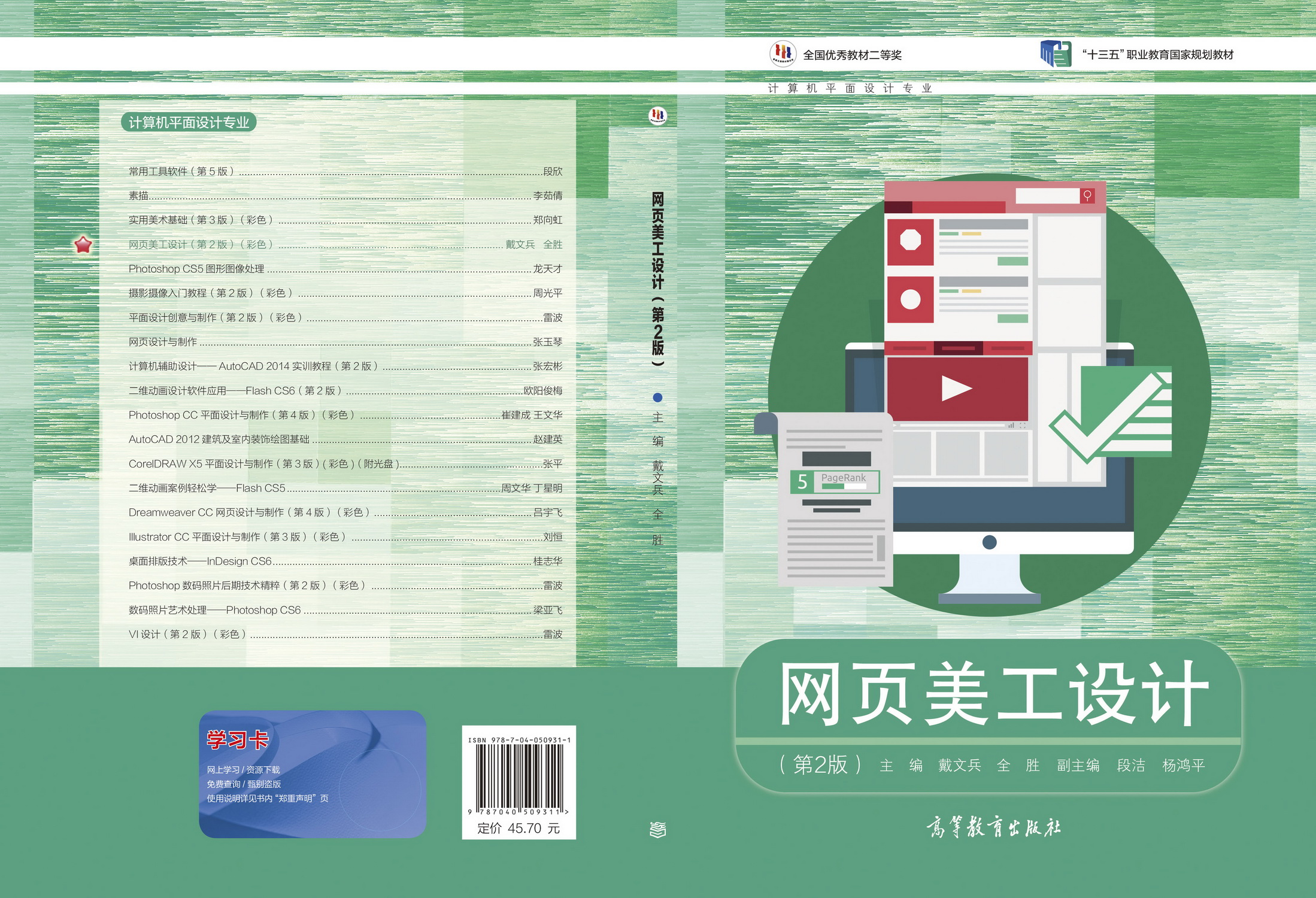Click the green 计算机平面设计专业 pill label
Image resolution: width=1316 pixels, height=898 pixels.
coord(189,122)
